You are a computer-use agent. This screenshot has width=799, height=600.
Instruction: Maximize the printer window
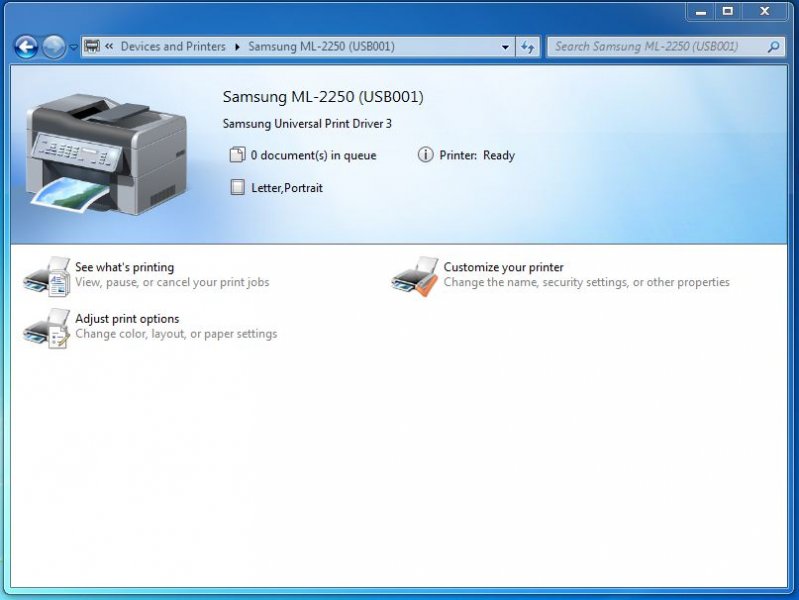728,11
